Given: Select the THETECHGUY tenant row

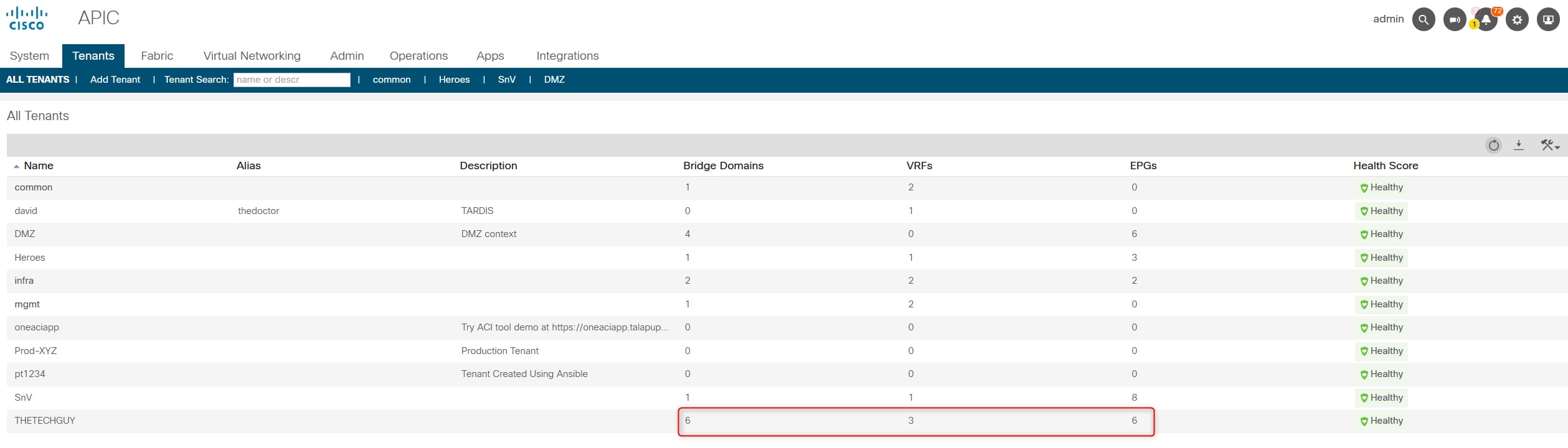Looking at the screenshot, I should point(45,421).
